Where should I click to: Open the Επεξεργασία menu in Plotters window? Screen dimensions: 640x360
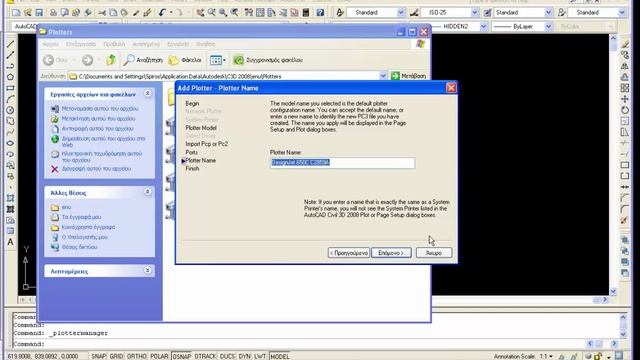tap(81, 44)
